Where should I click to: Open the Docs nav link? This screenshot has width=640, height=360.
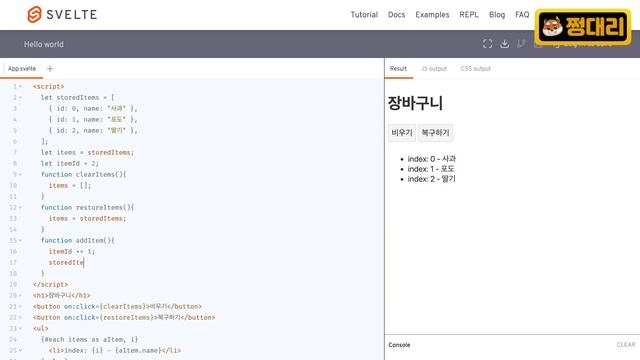click(396, 15)
